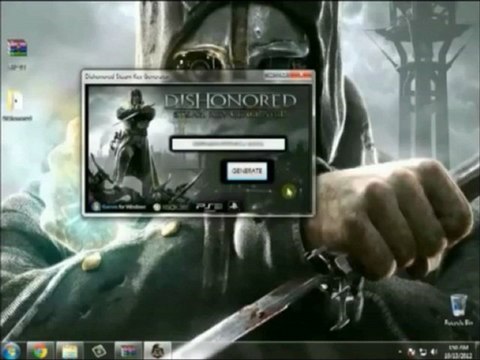Click the Action Center flag icon

[x=411, y=351]
